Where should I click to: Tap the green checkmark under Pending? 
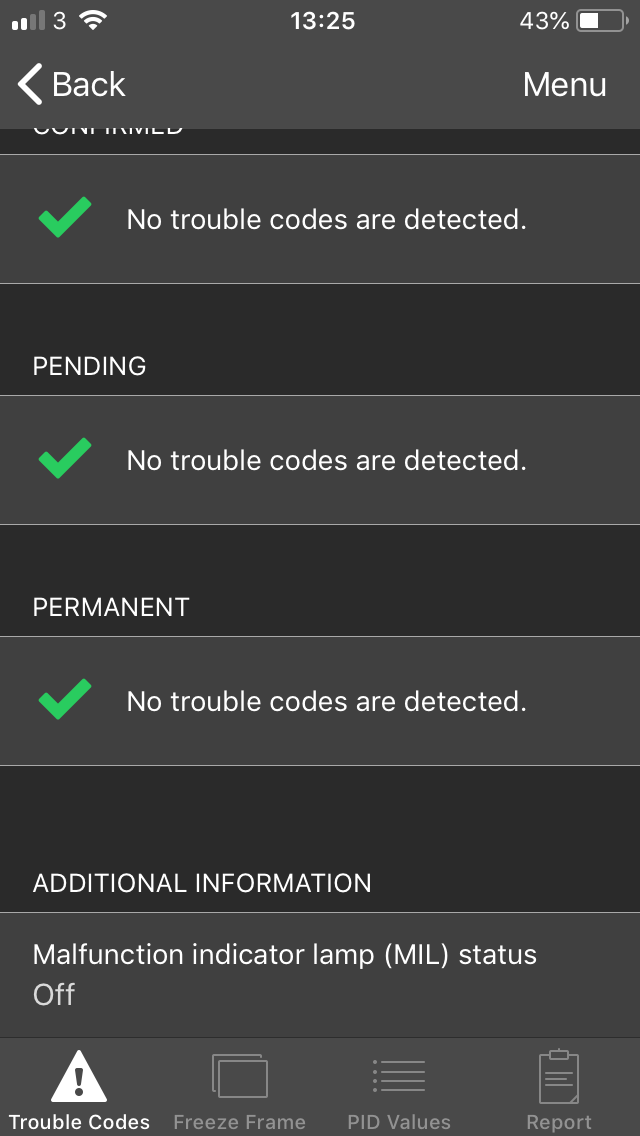point(65,458)
